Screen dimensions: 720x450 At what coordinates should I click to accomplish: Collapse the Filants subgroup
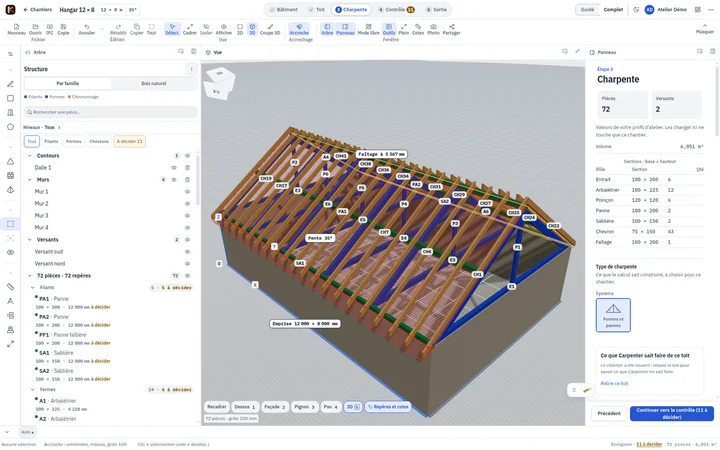(33, 287)
